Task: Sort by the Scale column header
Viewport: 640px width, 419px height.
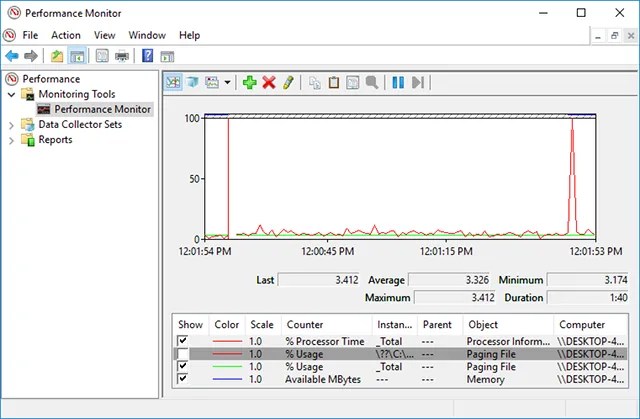Action: [x=262, y=325]
